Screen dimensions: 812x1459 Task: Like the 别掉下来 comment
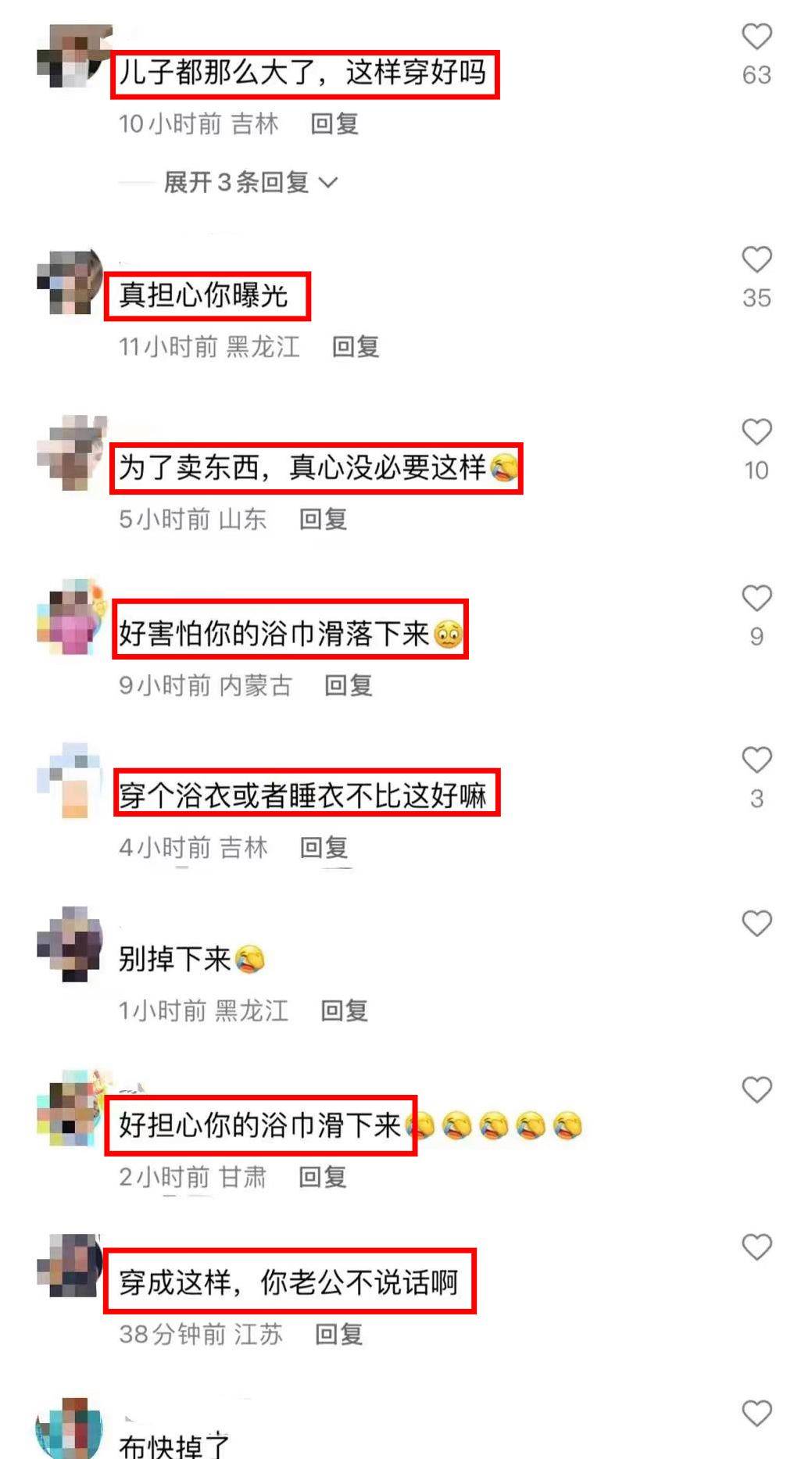tap(757, 924)
